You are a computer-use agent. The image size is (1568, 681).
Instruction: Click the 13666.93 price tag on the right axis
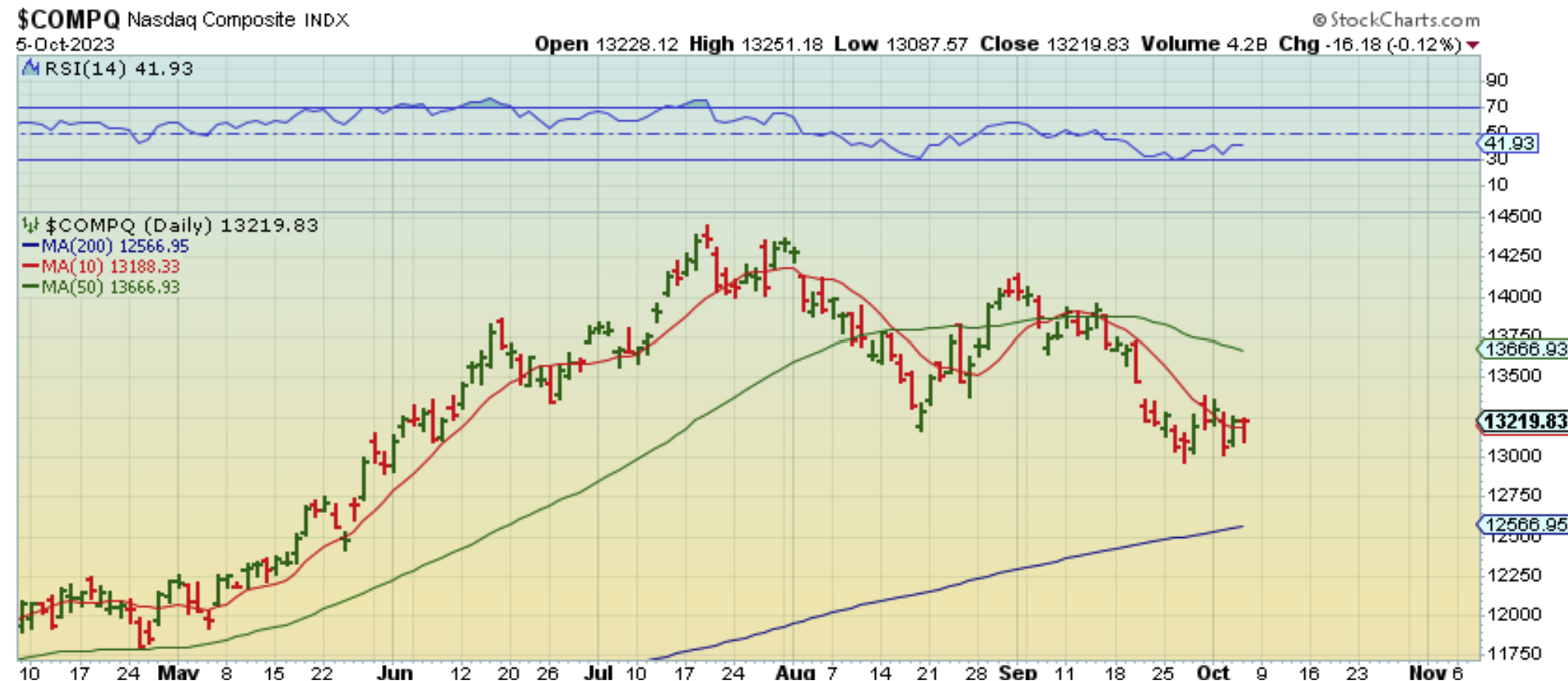point(1523,350)
